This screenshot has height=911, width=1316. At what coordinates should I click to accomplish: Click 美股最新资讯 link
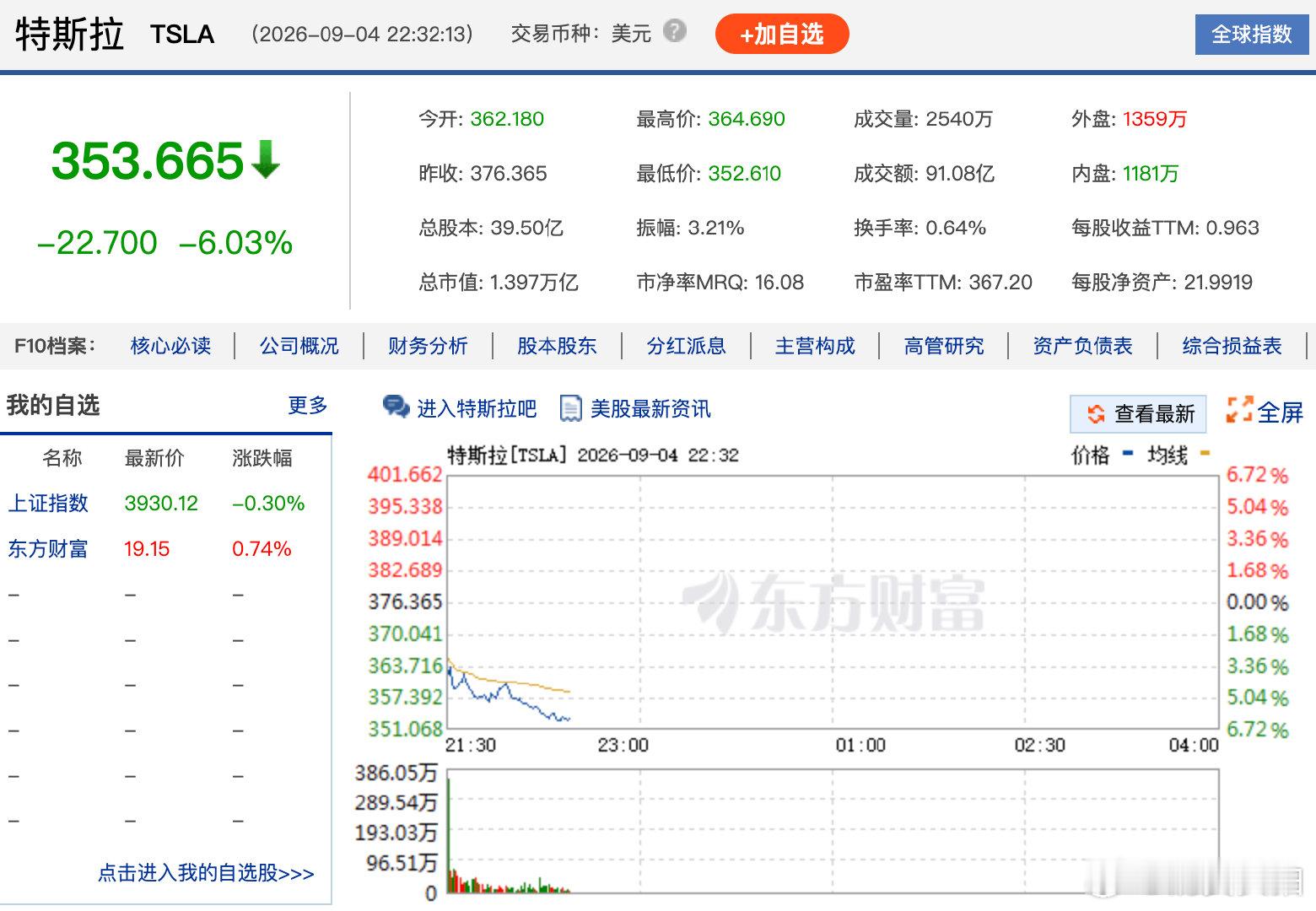pyautogui.click(x=650, y=409)
